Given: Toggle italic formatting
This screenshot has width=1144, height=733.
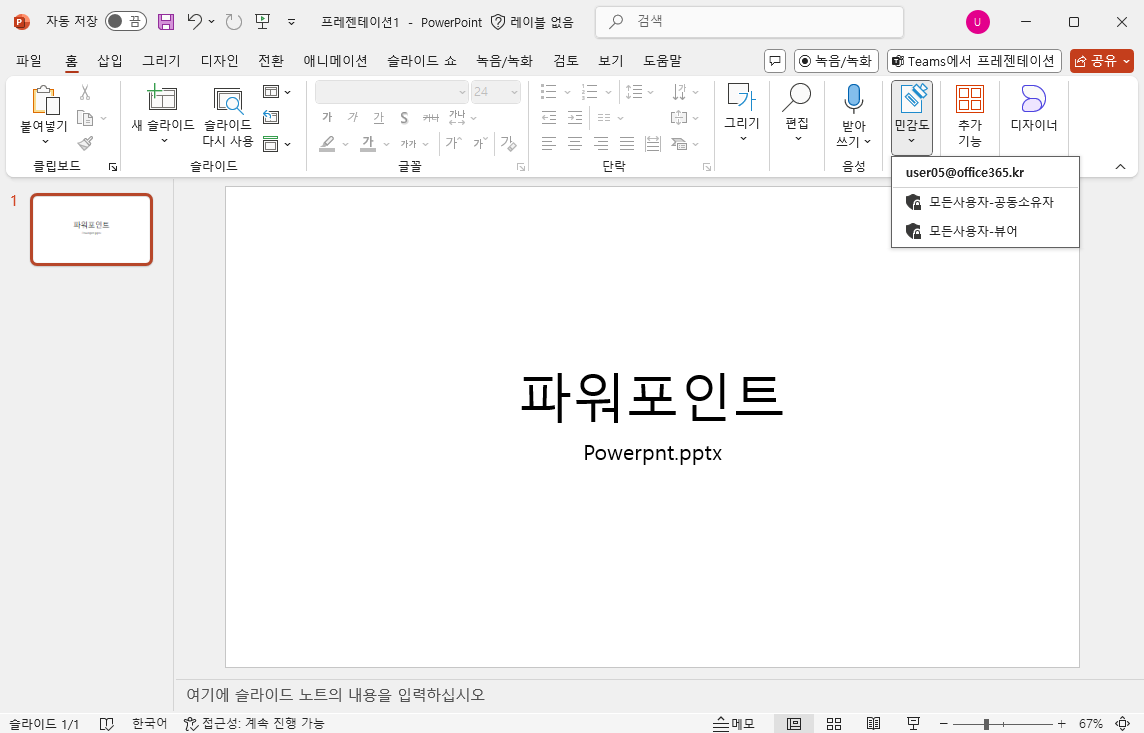Looking at the screenshot, I should (x=351, y=117).
